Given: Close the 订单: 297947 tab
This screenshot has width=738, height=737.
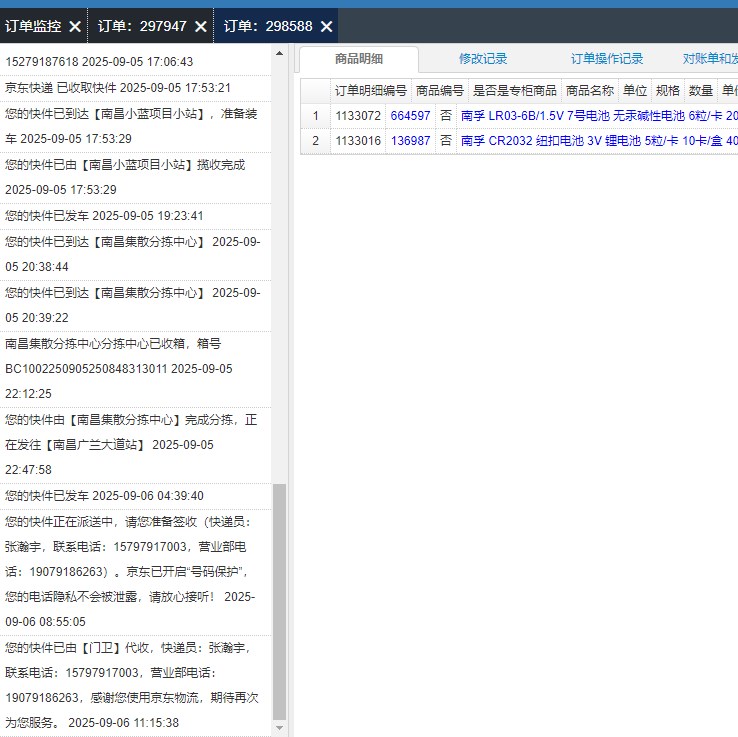Looking at the screenshot, I should coord(200,26).
